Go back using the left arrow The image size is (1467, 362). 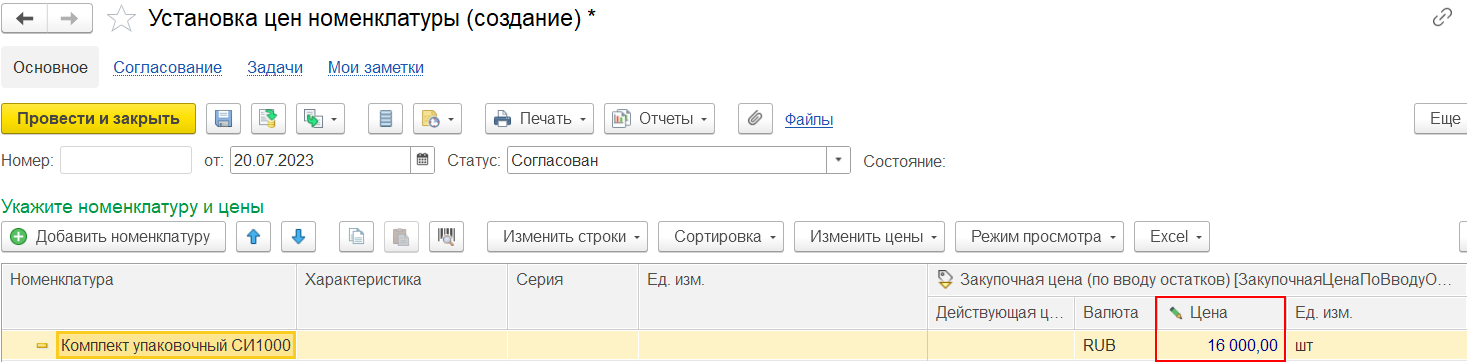tap(26, 18)
